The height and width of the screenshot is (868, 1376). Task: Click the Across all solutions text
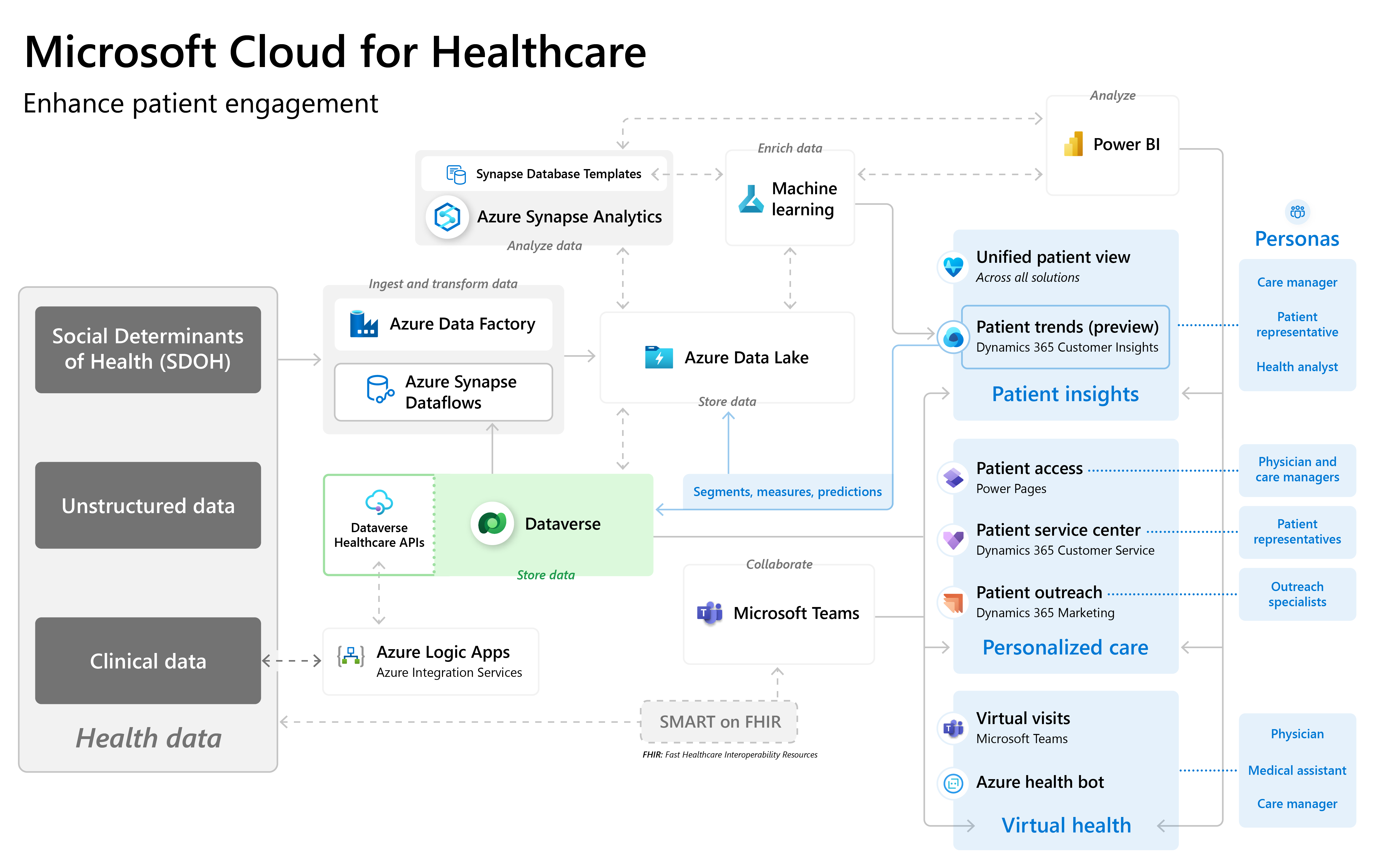point(1027,277)
